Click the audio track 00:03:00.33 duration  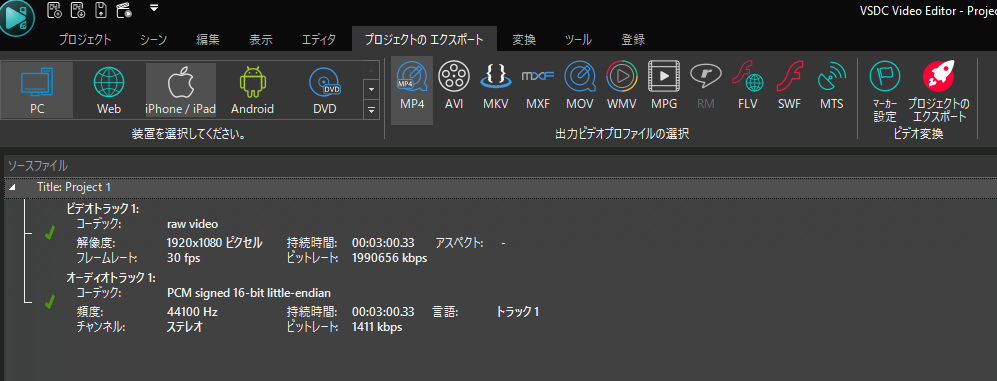pos(383,312)
